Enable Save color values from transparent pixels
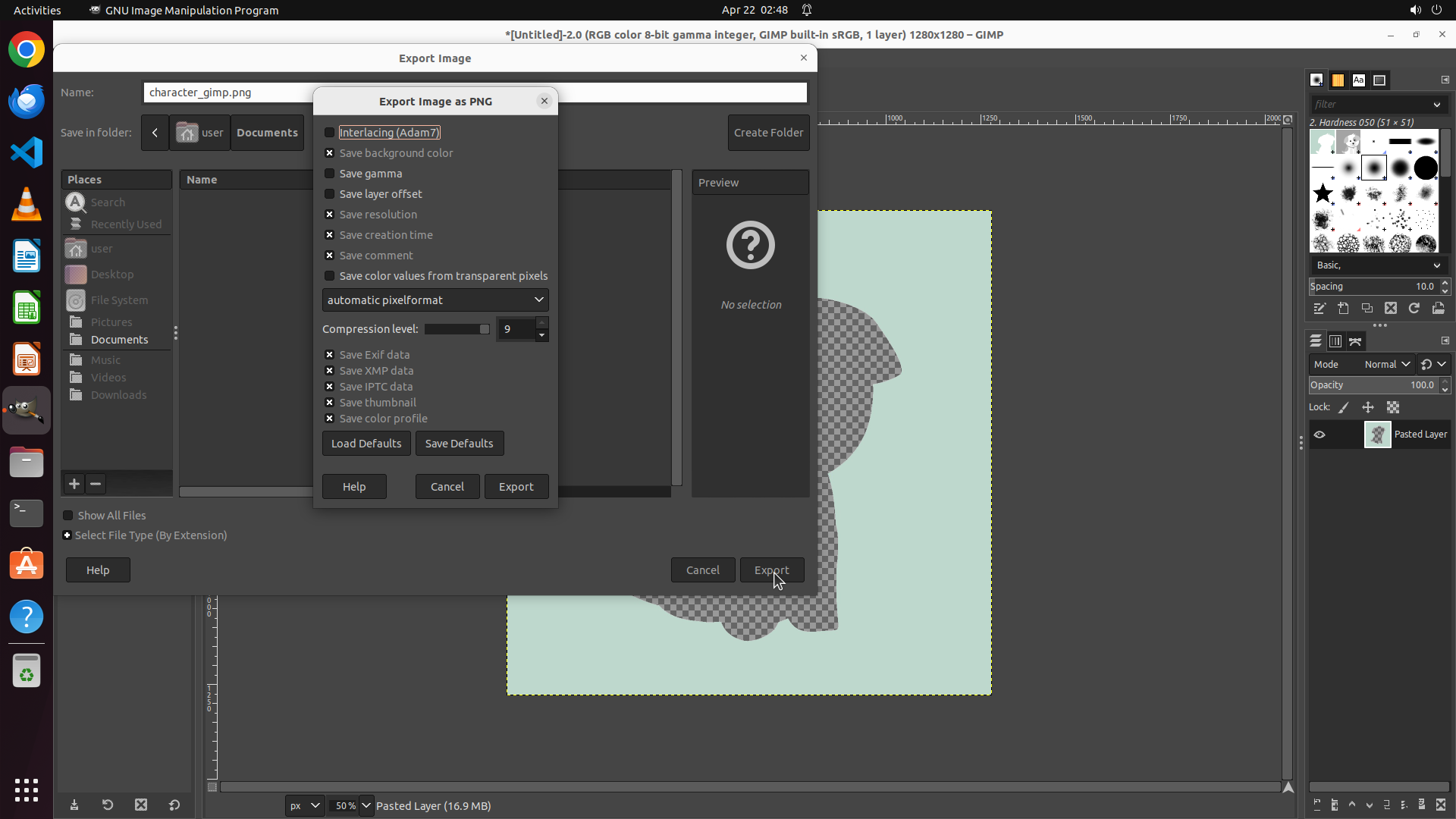The width and height of the screenshot is (1456, 819). [x=330, y=276]
